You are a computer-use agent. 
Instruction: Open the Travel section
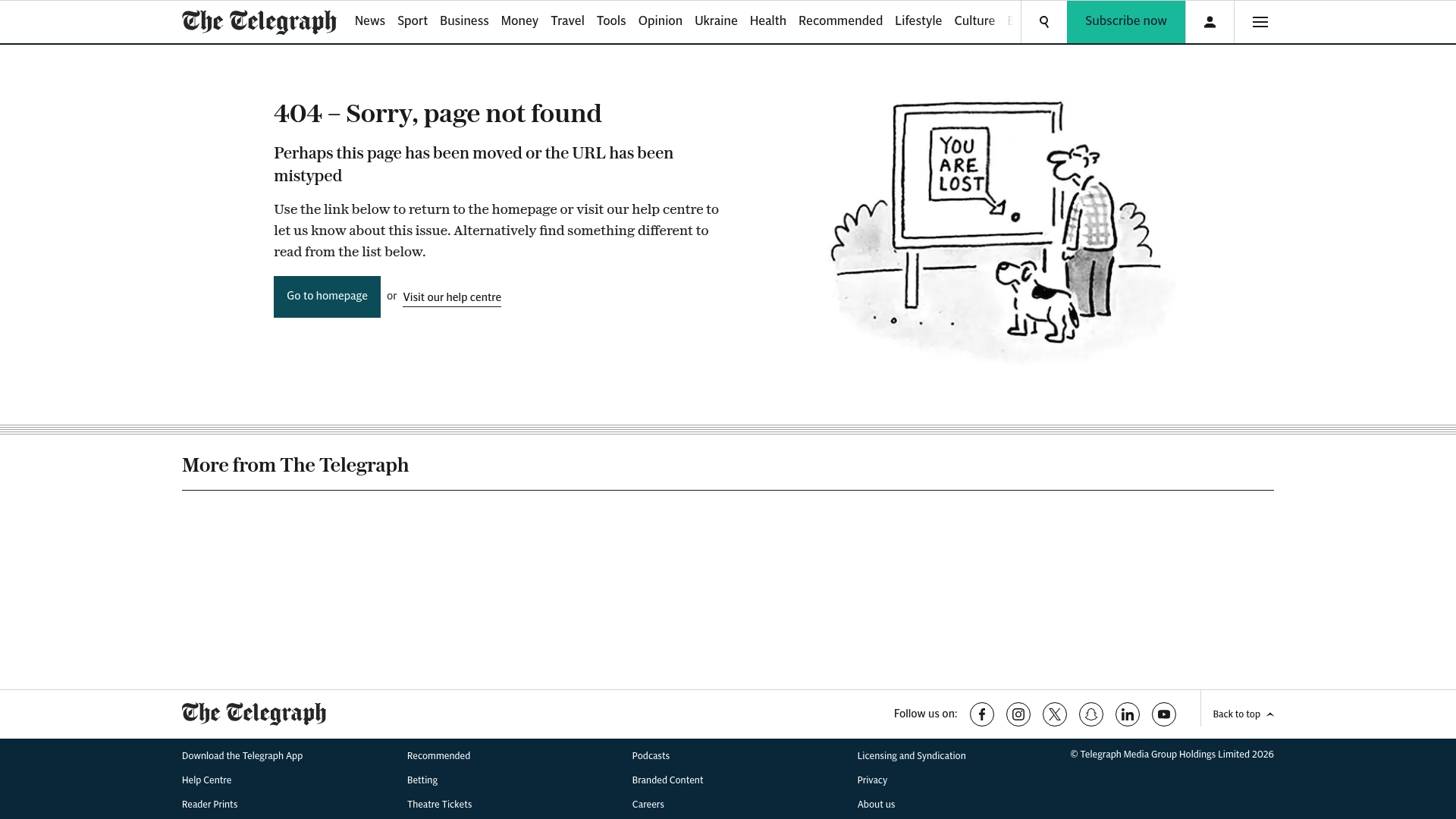pyautogui.click(x=567, y=21)
